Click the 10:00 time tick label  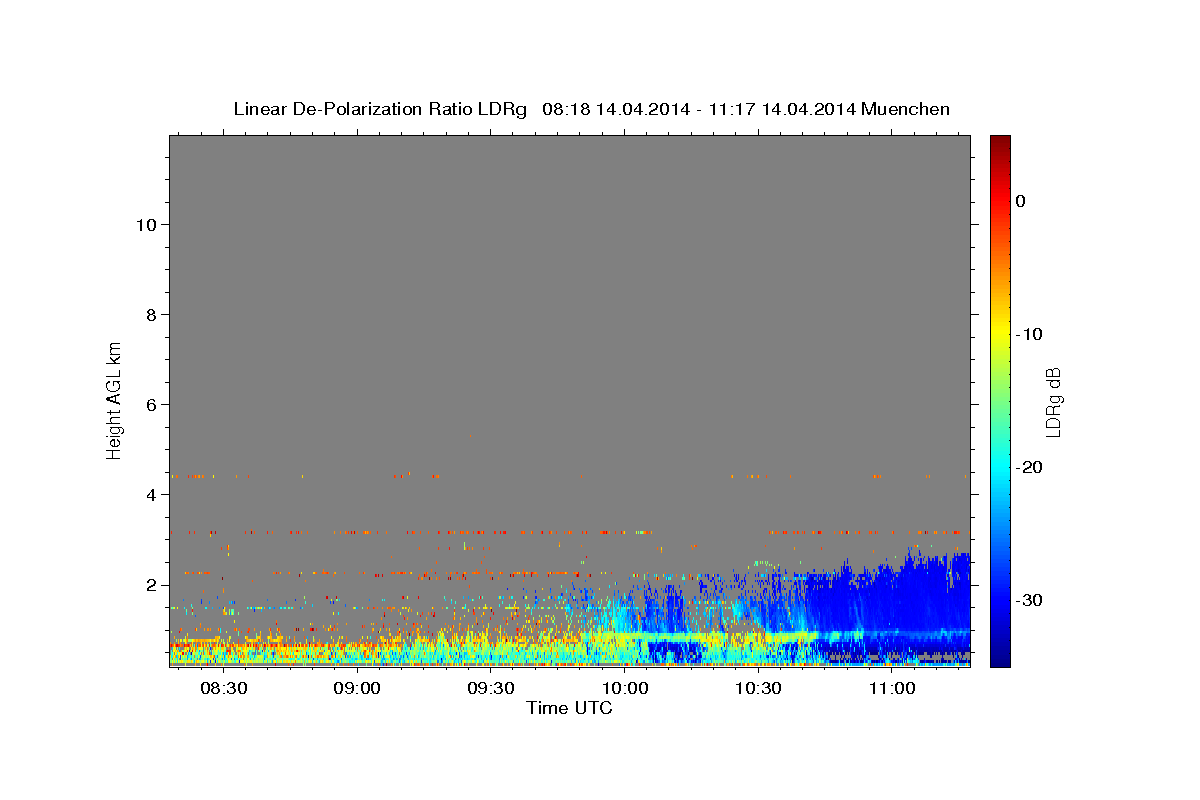click(625, 689)
